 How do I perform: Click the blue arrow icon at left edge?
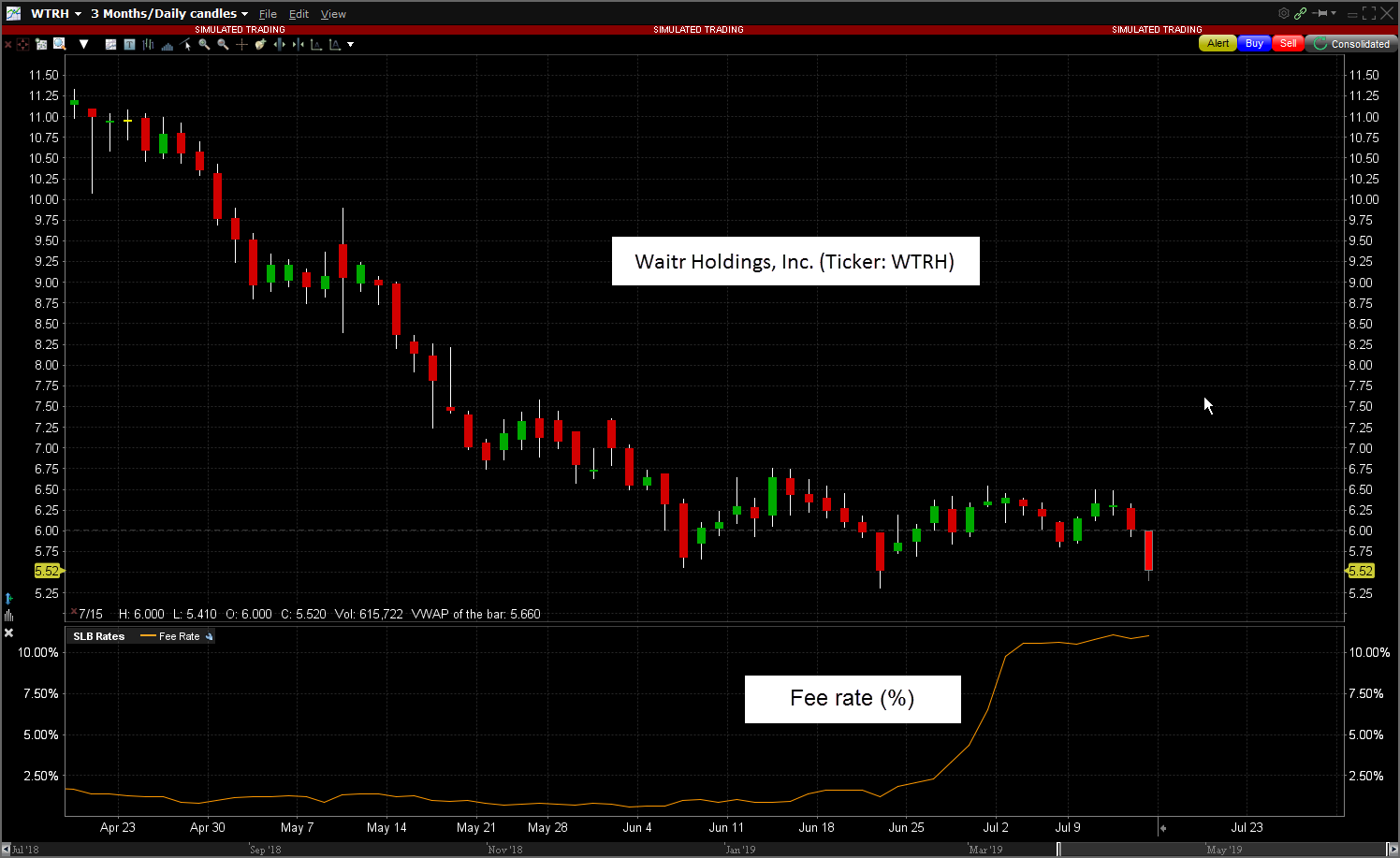click(x=8, y=598)
